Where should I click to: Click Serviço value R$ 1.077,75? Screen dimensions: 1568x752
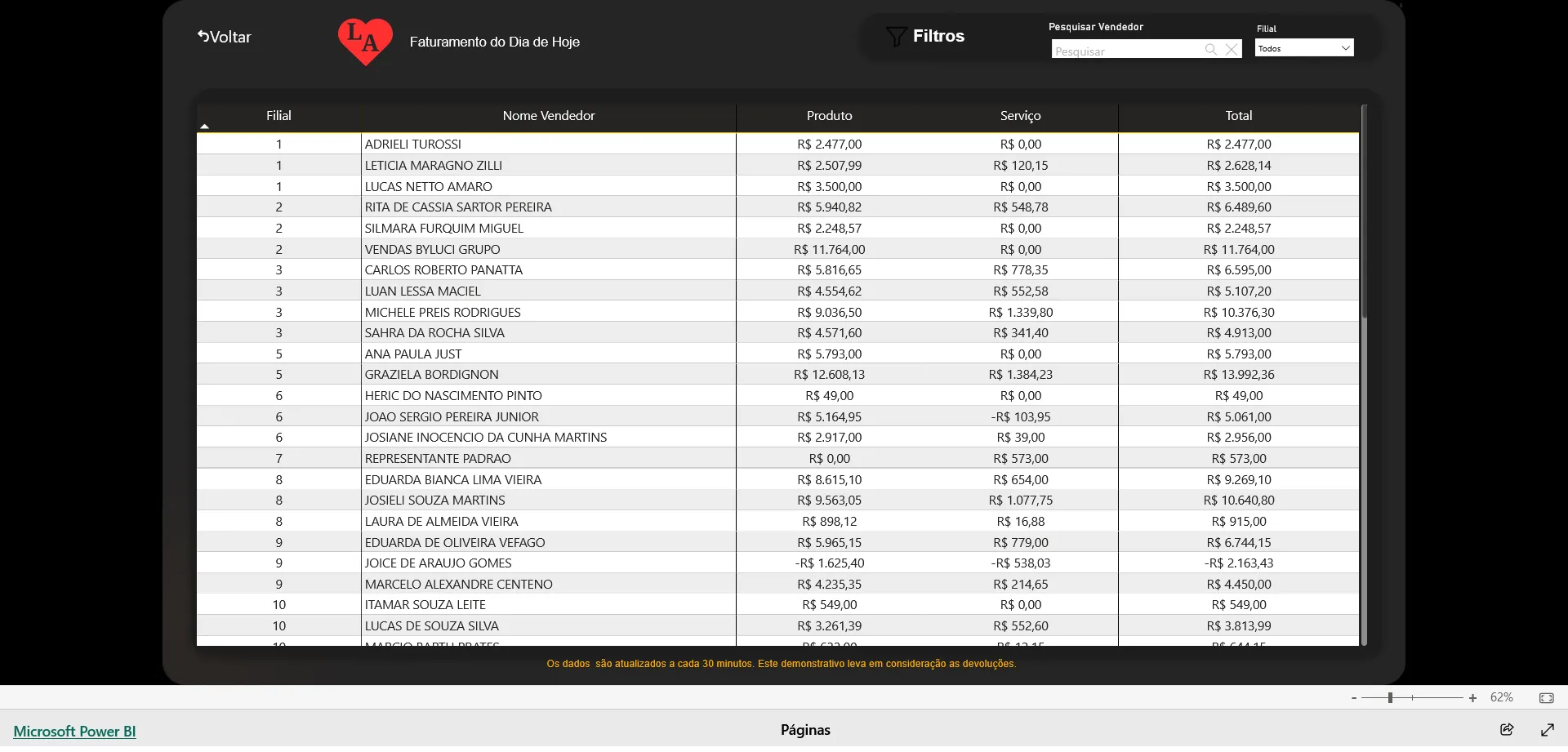click(1021, 501)
